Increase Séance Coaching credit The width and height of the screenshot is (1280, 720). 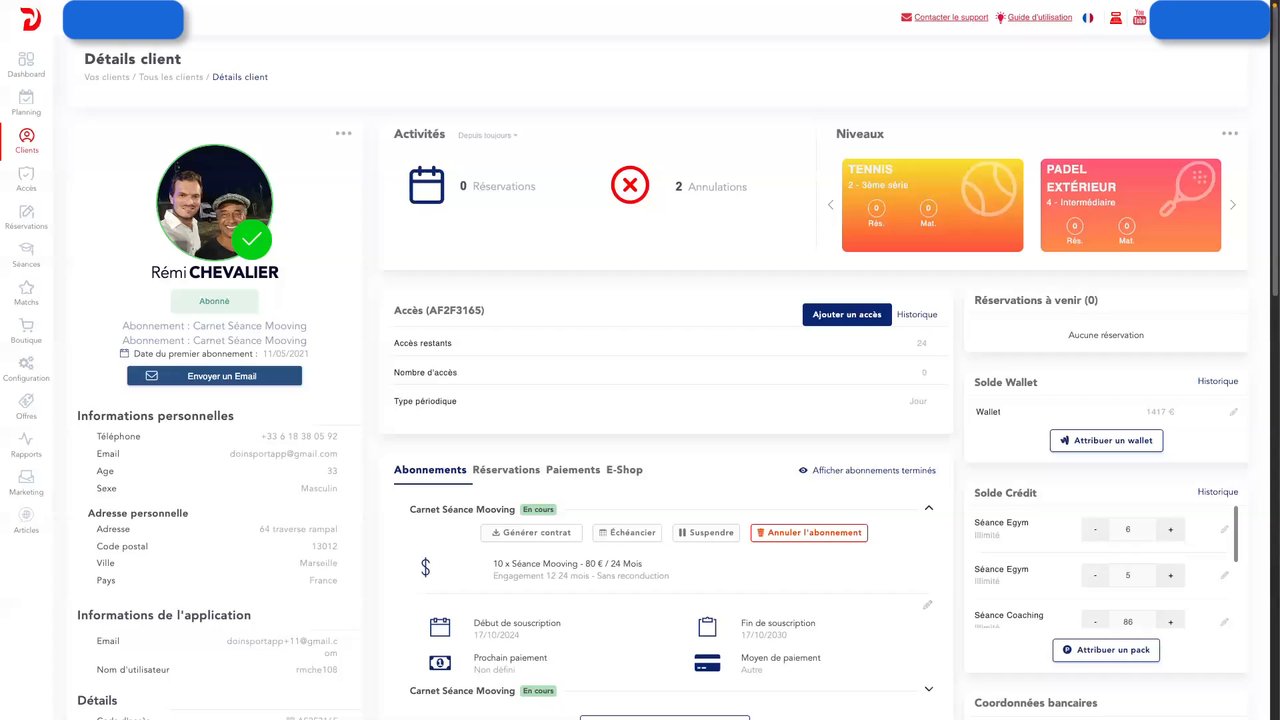pyautogui.click(x=1171, y=621)
